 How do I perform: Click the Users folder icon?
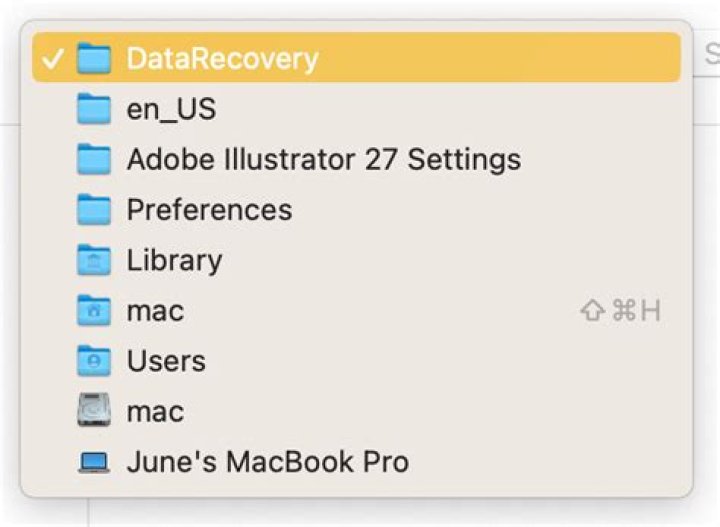(93, 361)
